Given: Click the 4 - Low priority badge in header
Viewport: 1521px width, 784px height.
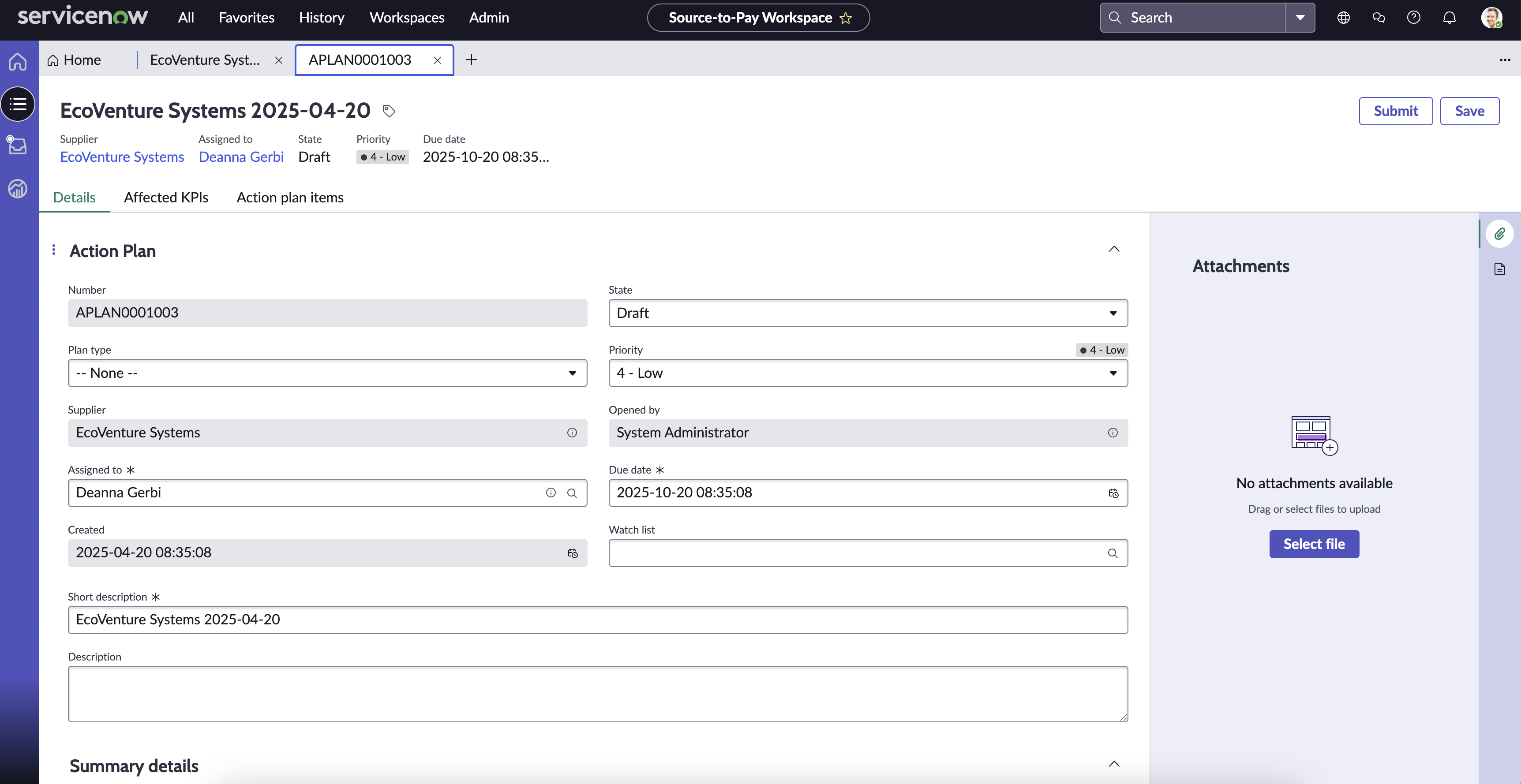Looking at the screenshot, I should (x=382, y=157).
